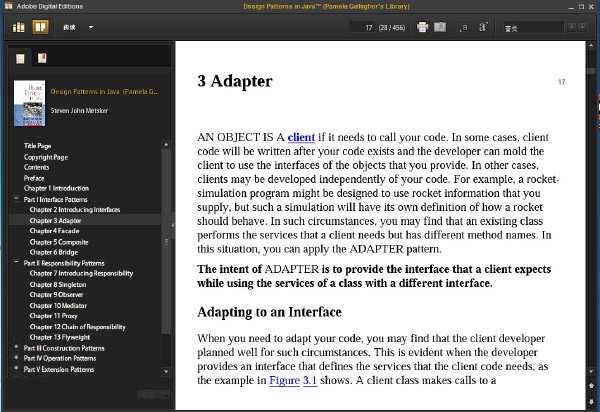Open Chapter 2 Introducing Interfaces
The width and height of the screenshot is (600, 412).
(x=75, y=210)
